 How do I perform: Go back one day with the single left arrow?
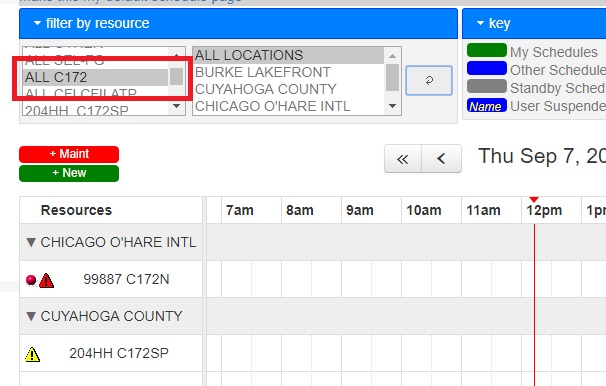tap(441, 158)
